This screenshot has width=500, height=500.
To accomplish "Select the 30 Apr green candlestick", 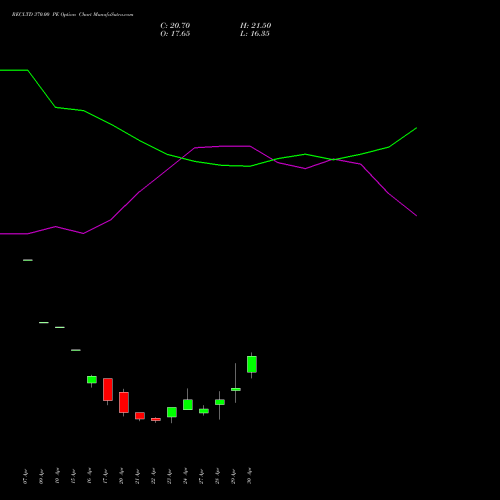I will (252, 364).
